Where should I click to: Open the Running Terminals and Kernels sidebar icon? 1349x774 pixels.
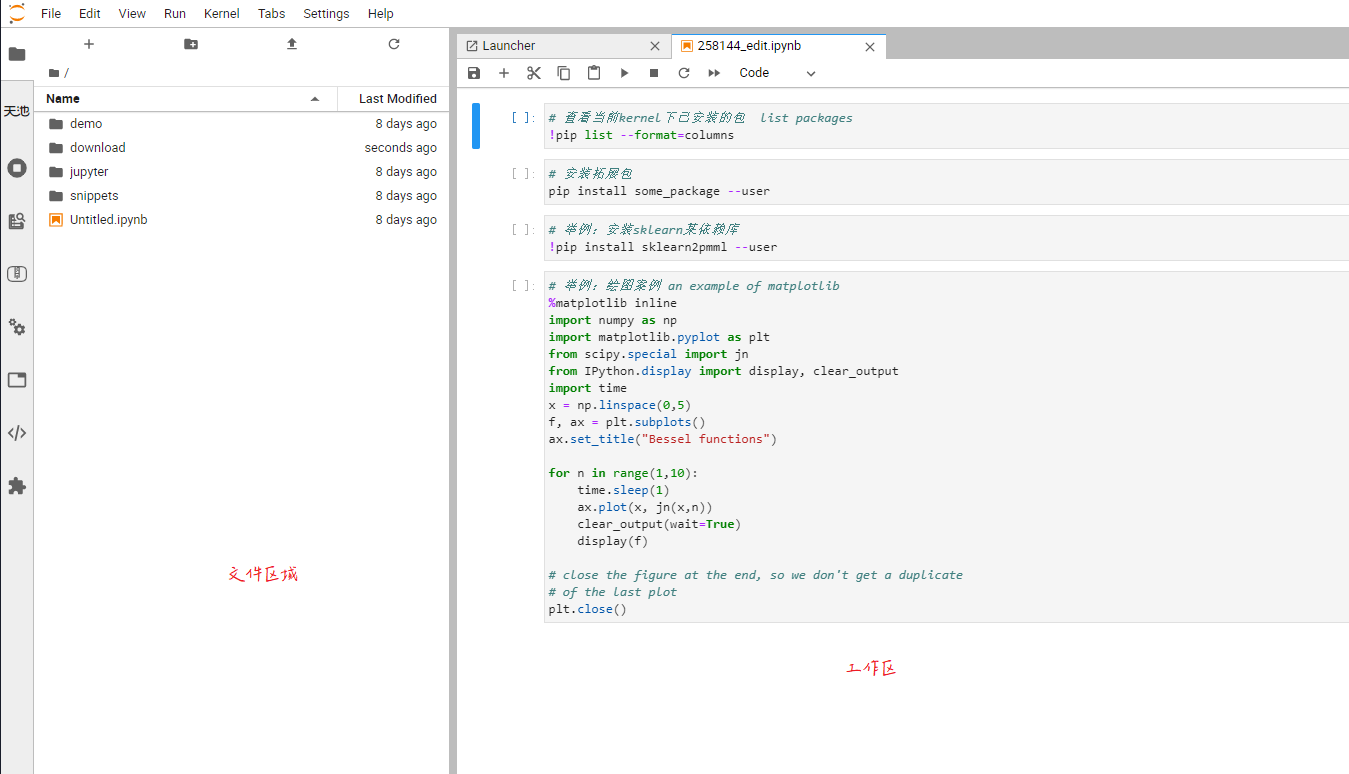pos(17,168)
